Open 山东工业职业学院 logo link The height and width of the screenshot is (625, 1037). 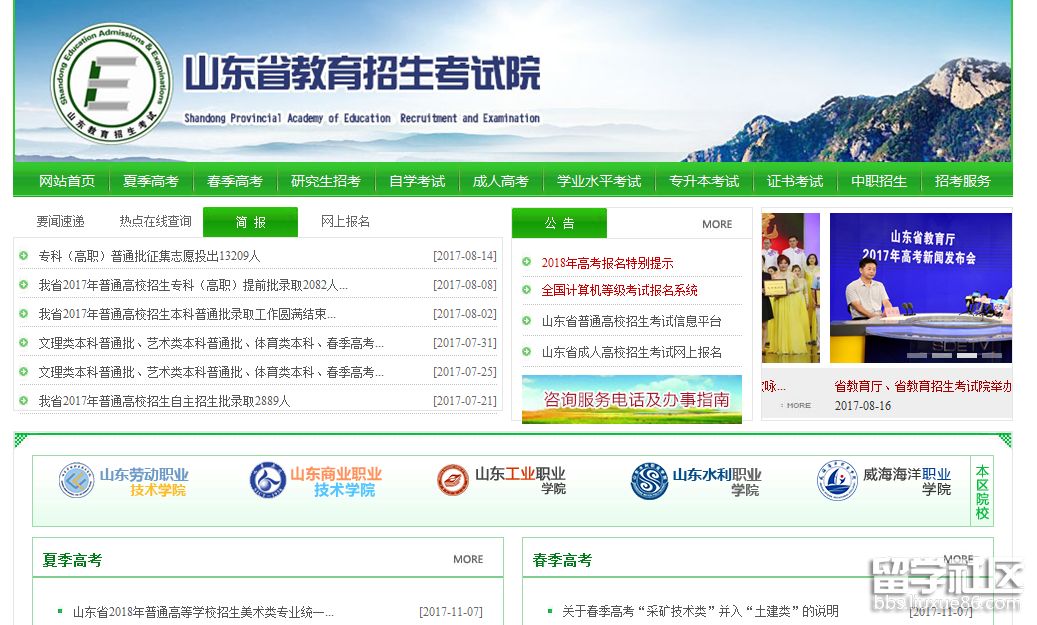tap(501, 481)
